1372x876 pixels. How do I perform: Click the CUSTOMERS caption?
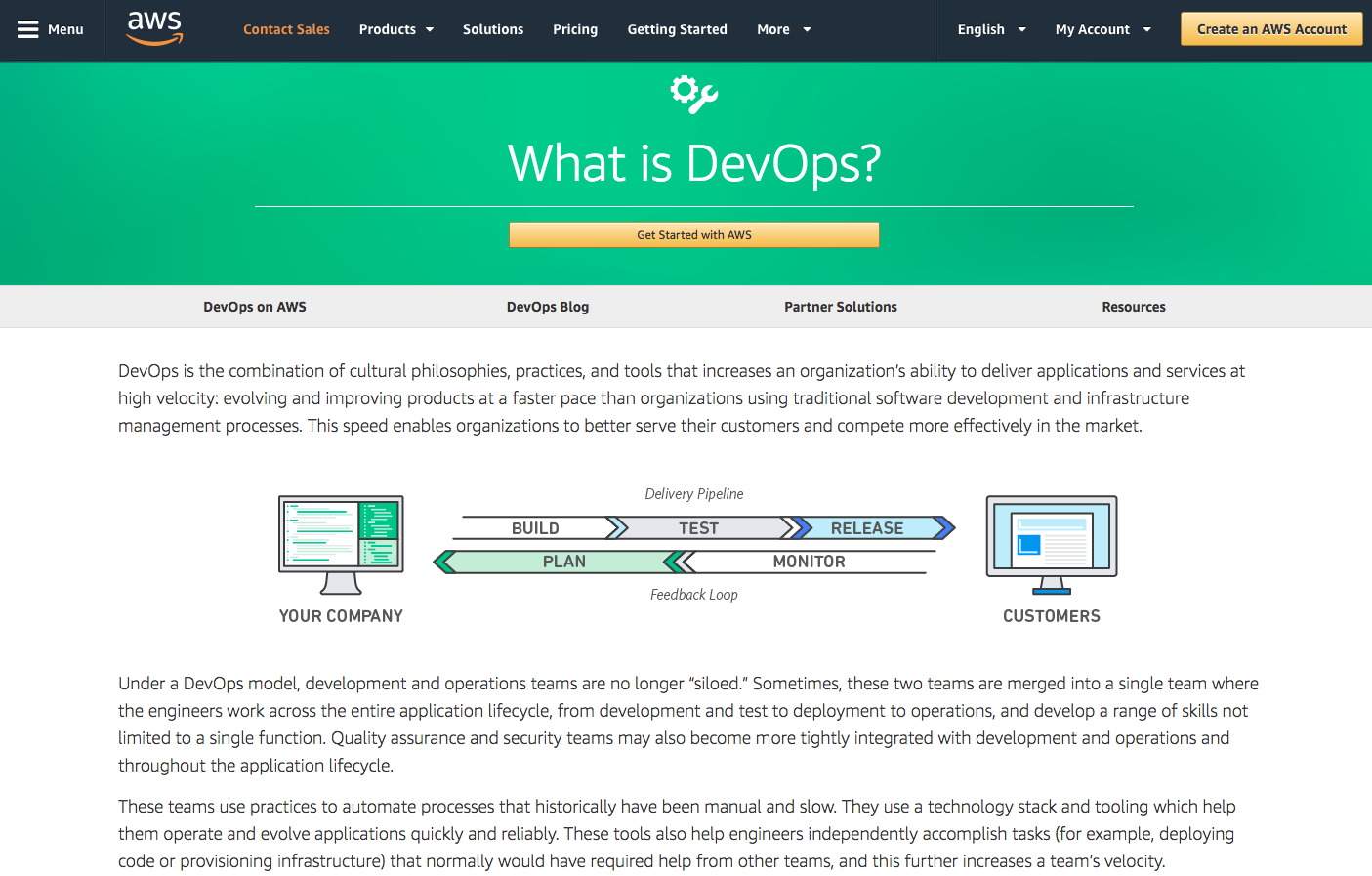pyautogui.click(x=1052, y=616)
